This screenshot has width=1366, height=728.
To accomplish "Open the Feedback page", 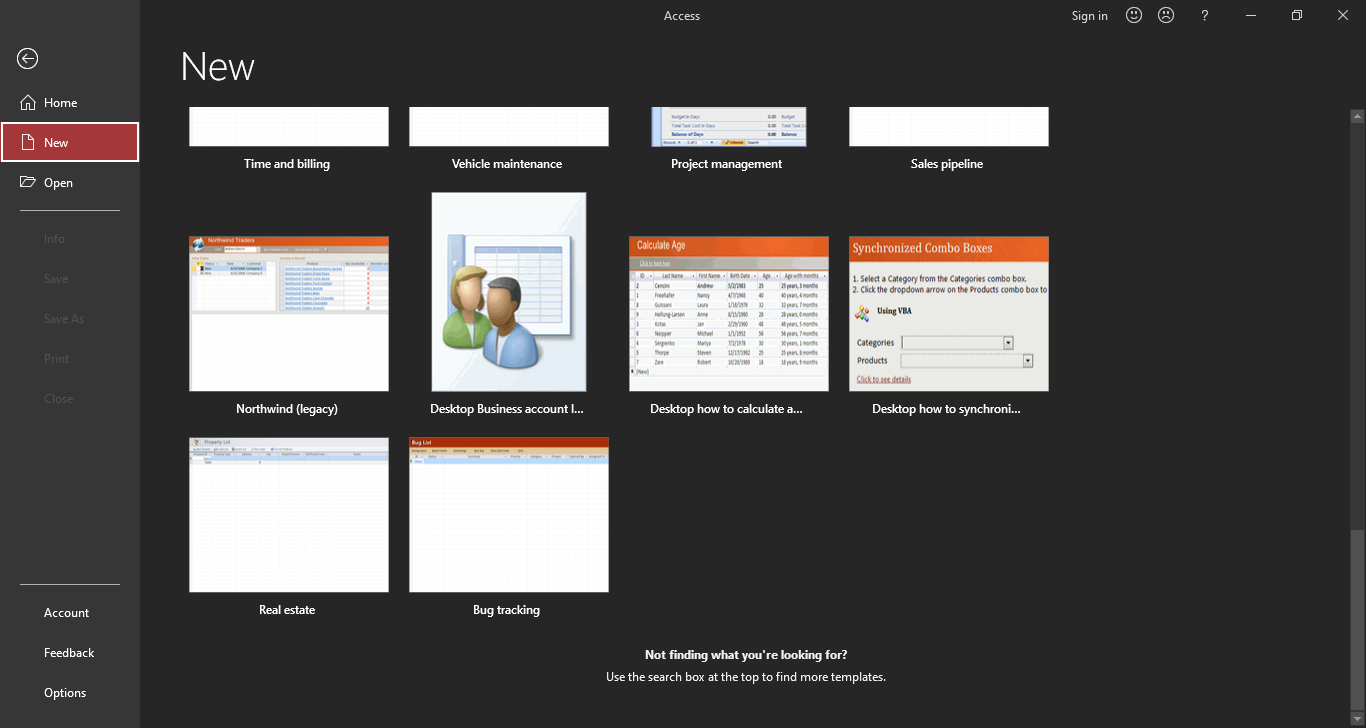I will (69, 653).
